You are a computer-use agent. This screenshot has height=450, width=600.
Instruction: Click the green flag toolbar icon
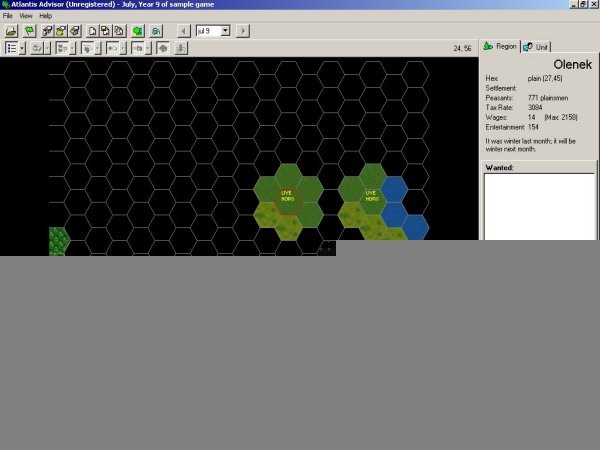click(29, 31)
